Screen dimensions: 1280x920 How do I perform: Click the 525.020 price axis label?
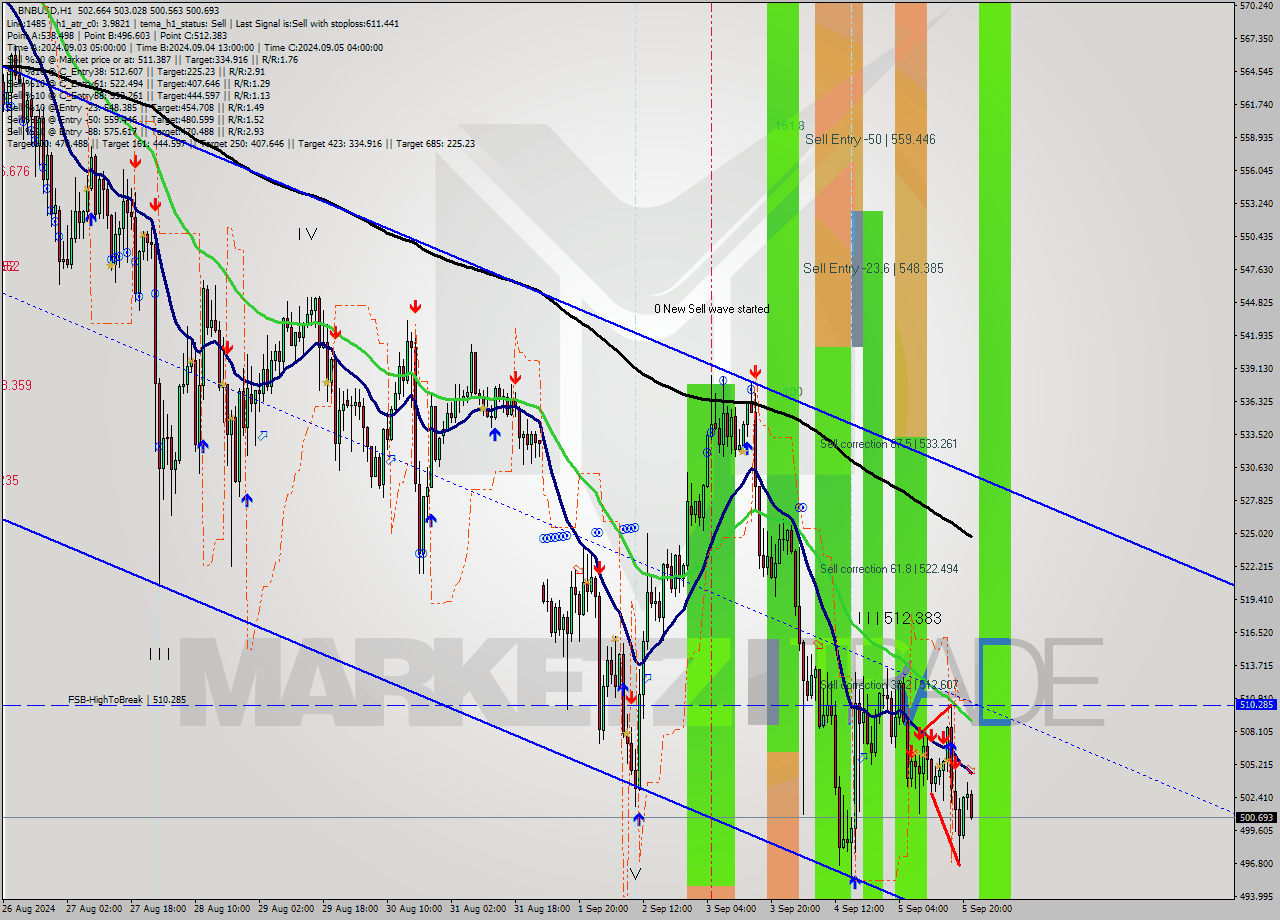click(x=1255, y=534)
